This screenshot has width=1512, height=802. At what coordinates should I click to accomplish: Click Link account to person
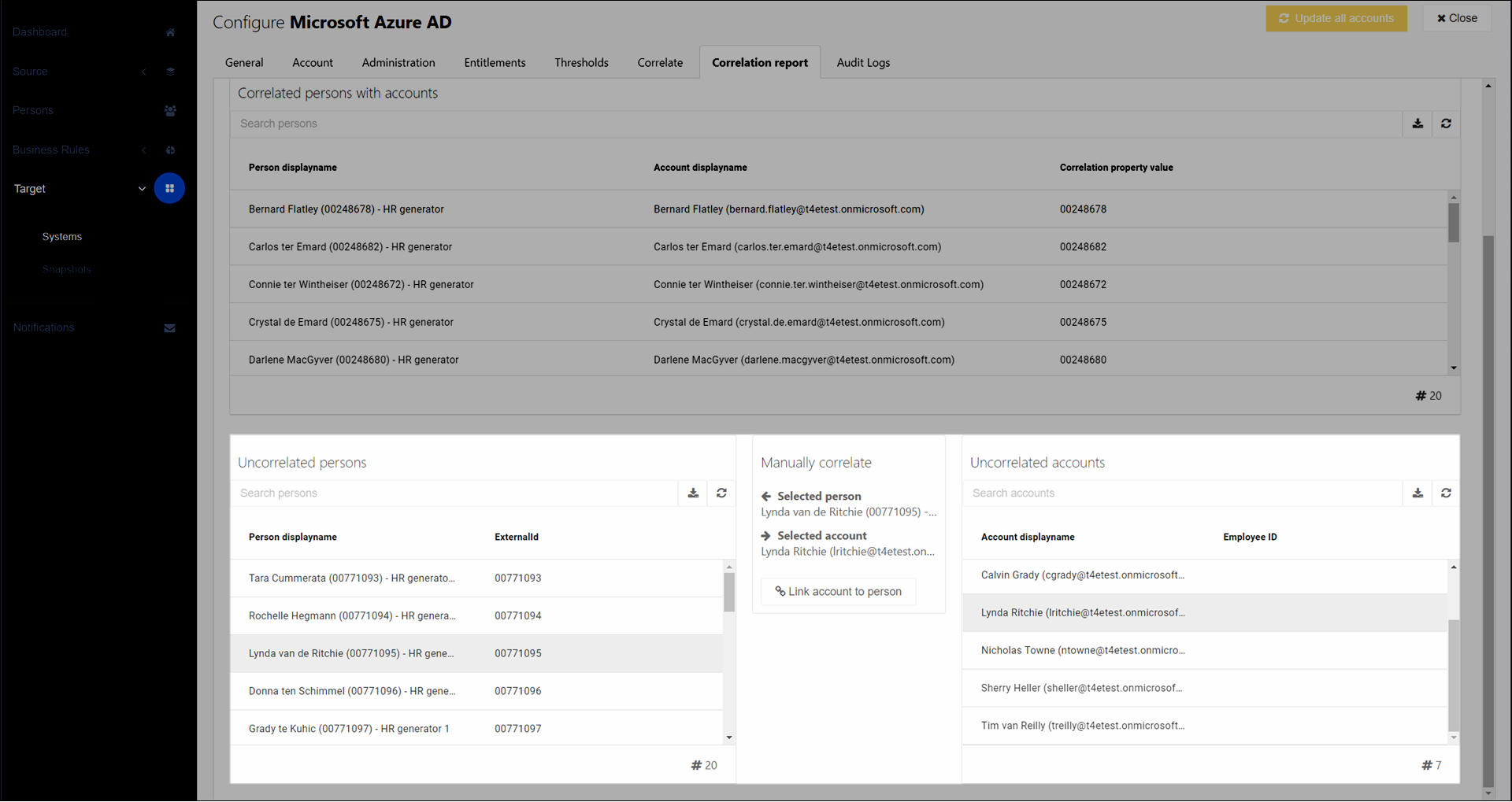tap(838, 592)
